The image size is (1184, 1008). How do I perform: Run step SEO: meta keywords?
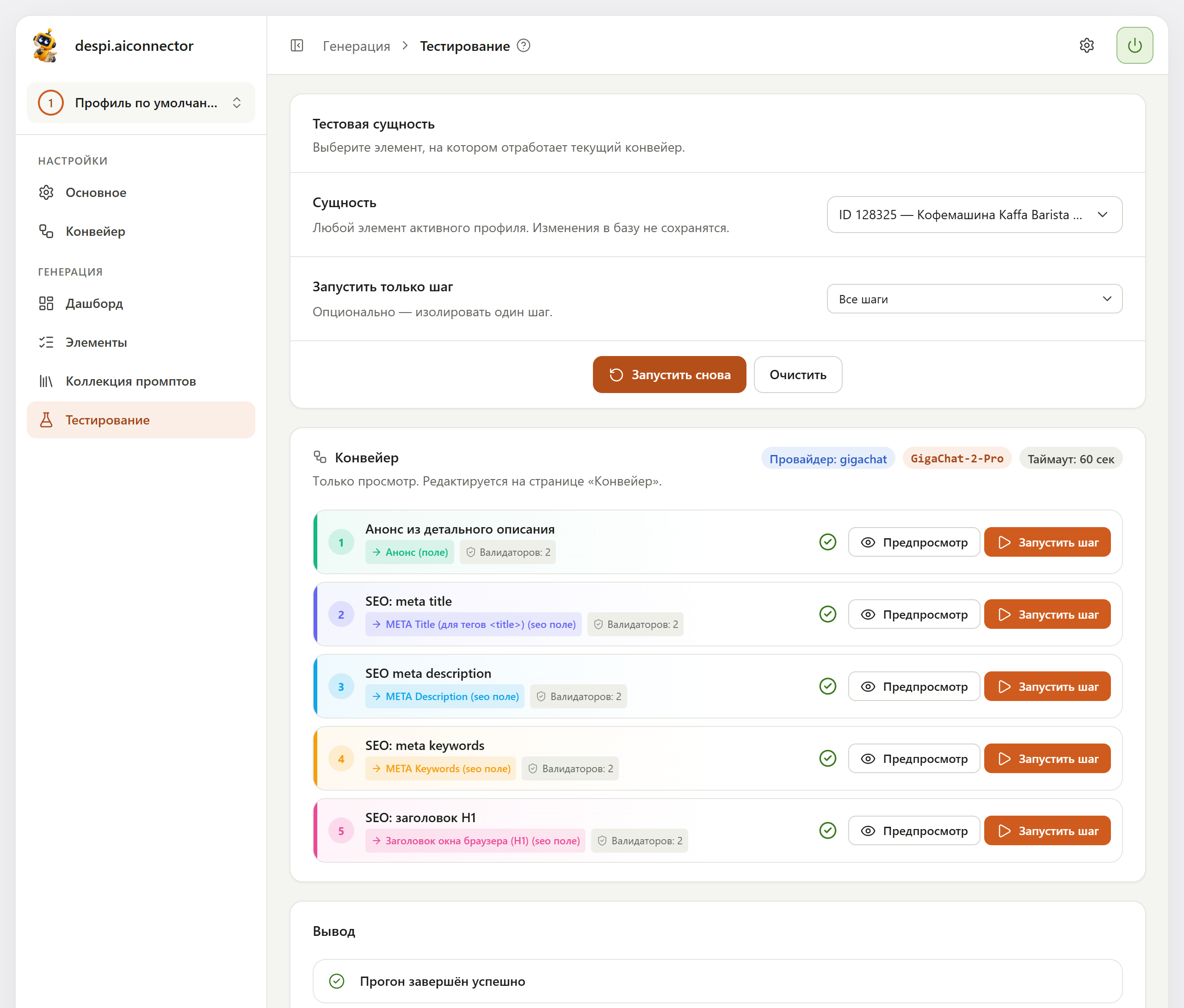(1047, 759)
